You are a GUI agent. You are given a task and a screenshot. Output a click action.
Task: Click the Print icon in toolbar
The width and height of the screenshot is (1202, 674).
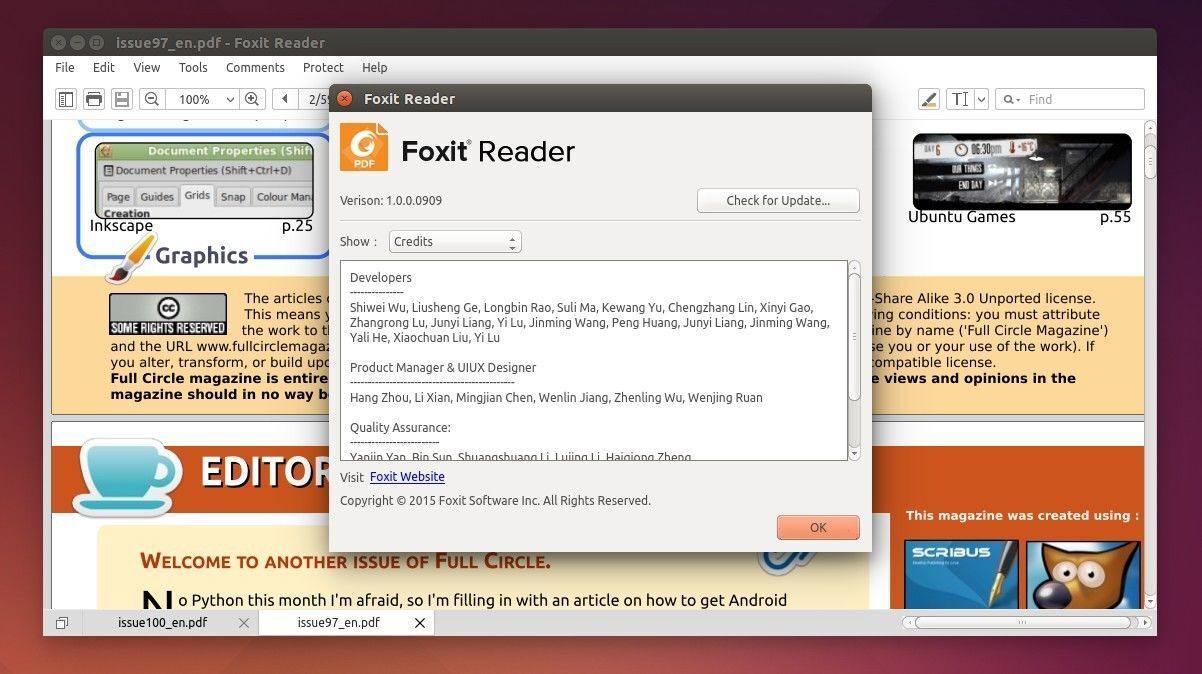[94, 99]
